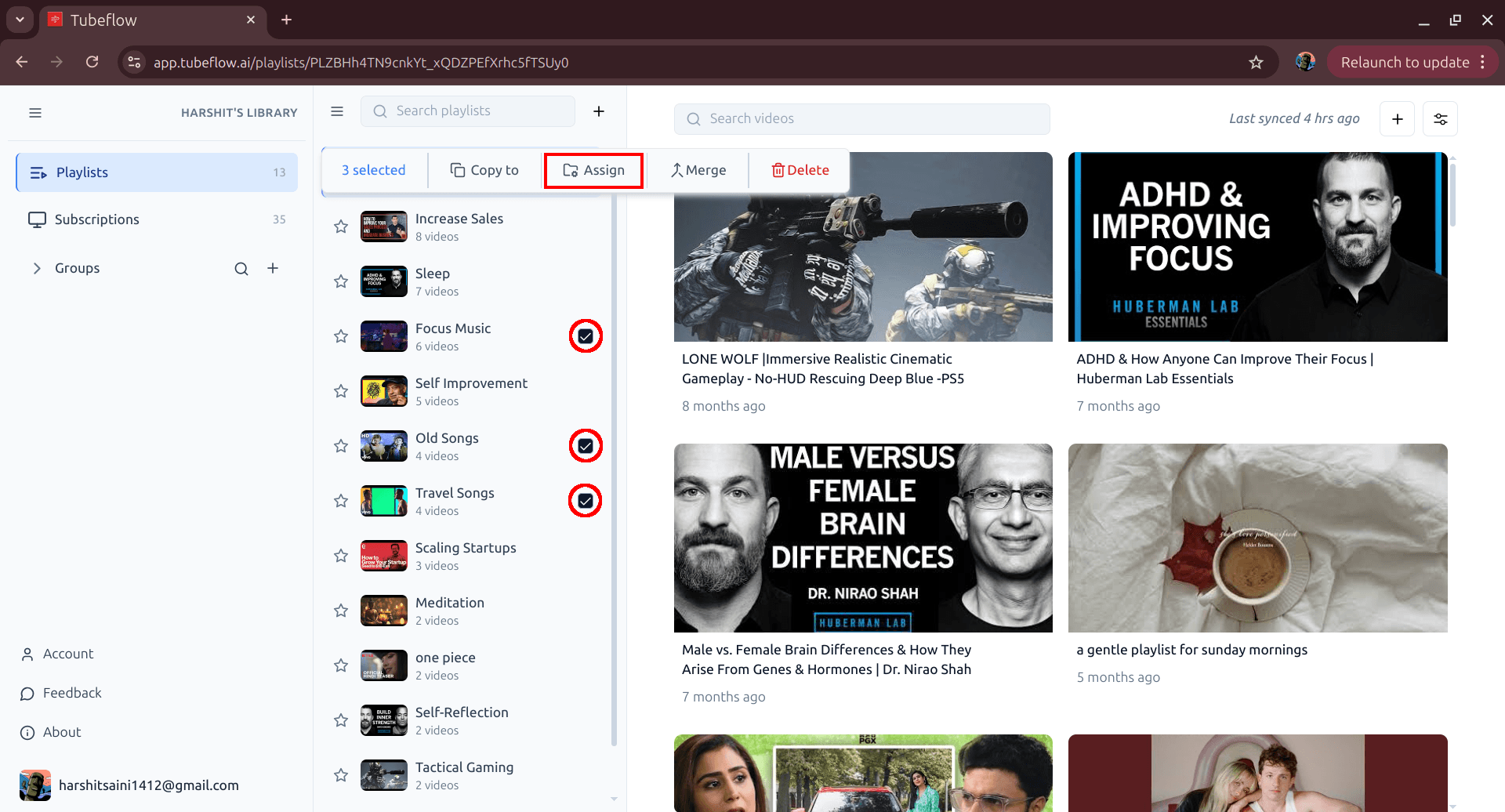Image resolution: width=1505 pixels, height=812 pixels.
Task: Expand the Groups section chevron
Action: pyautogui.click(x=37, y=268)
